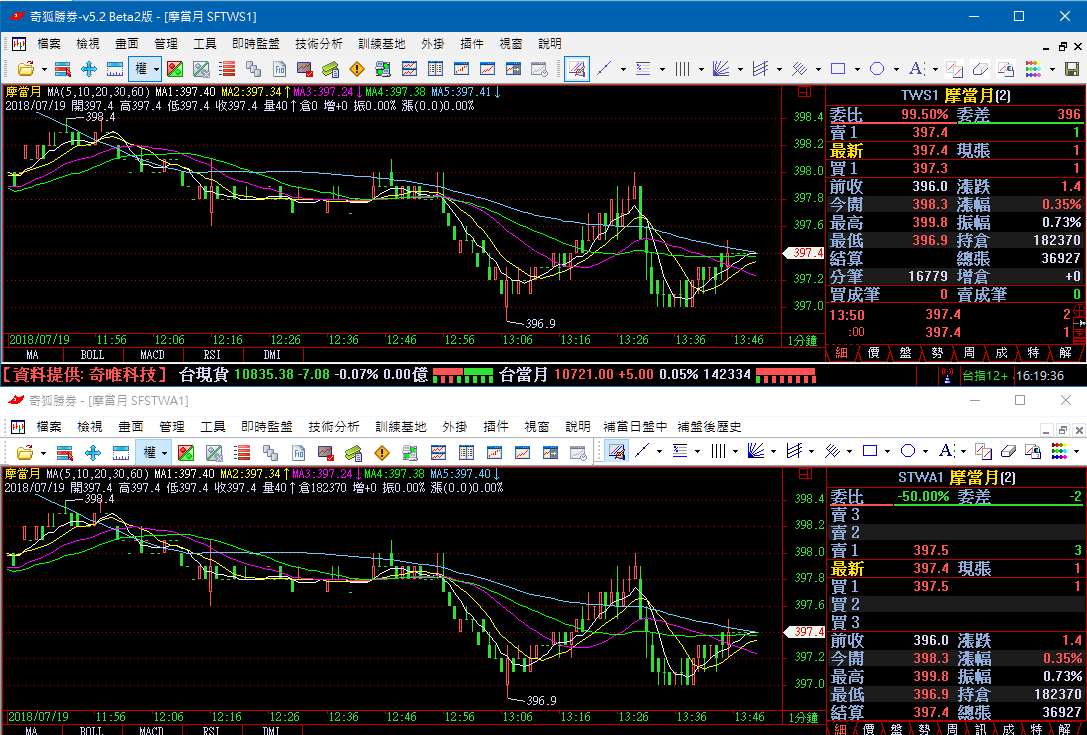Click the open folder icon in top window toolbar
1087x735 pixels.
tap(23, 69)
